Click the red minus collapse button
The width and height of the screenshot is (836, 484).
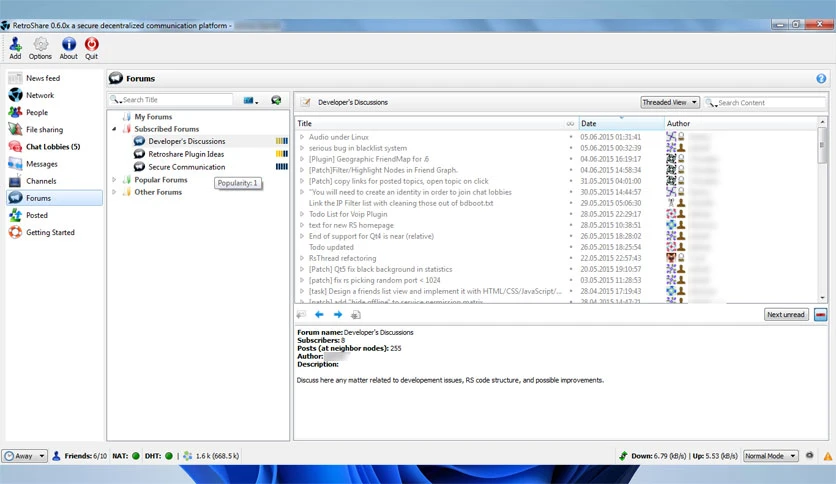tap(821, 314)
